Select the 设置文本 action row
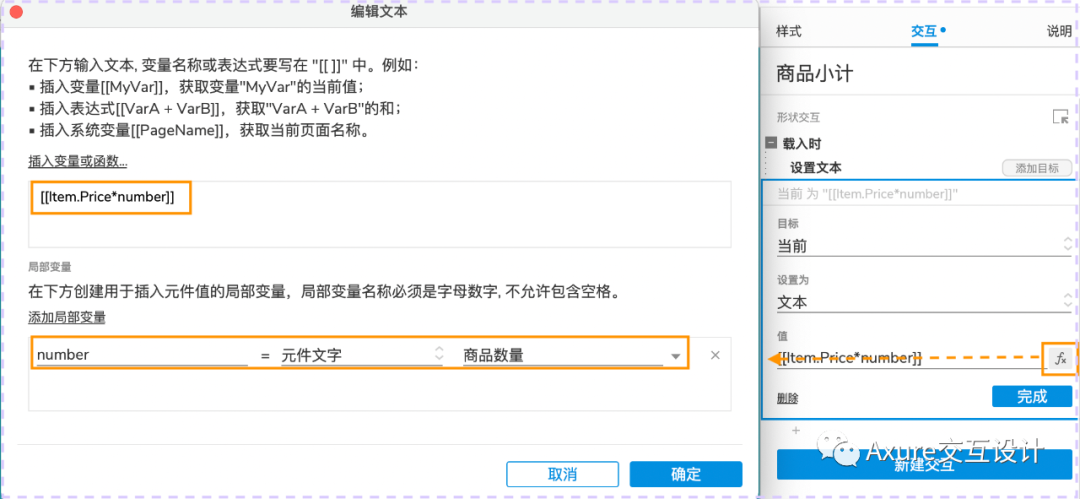This screenshot has width=1080, height=499. pos(816,167)
